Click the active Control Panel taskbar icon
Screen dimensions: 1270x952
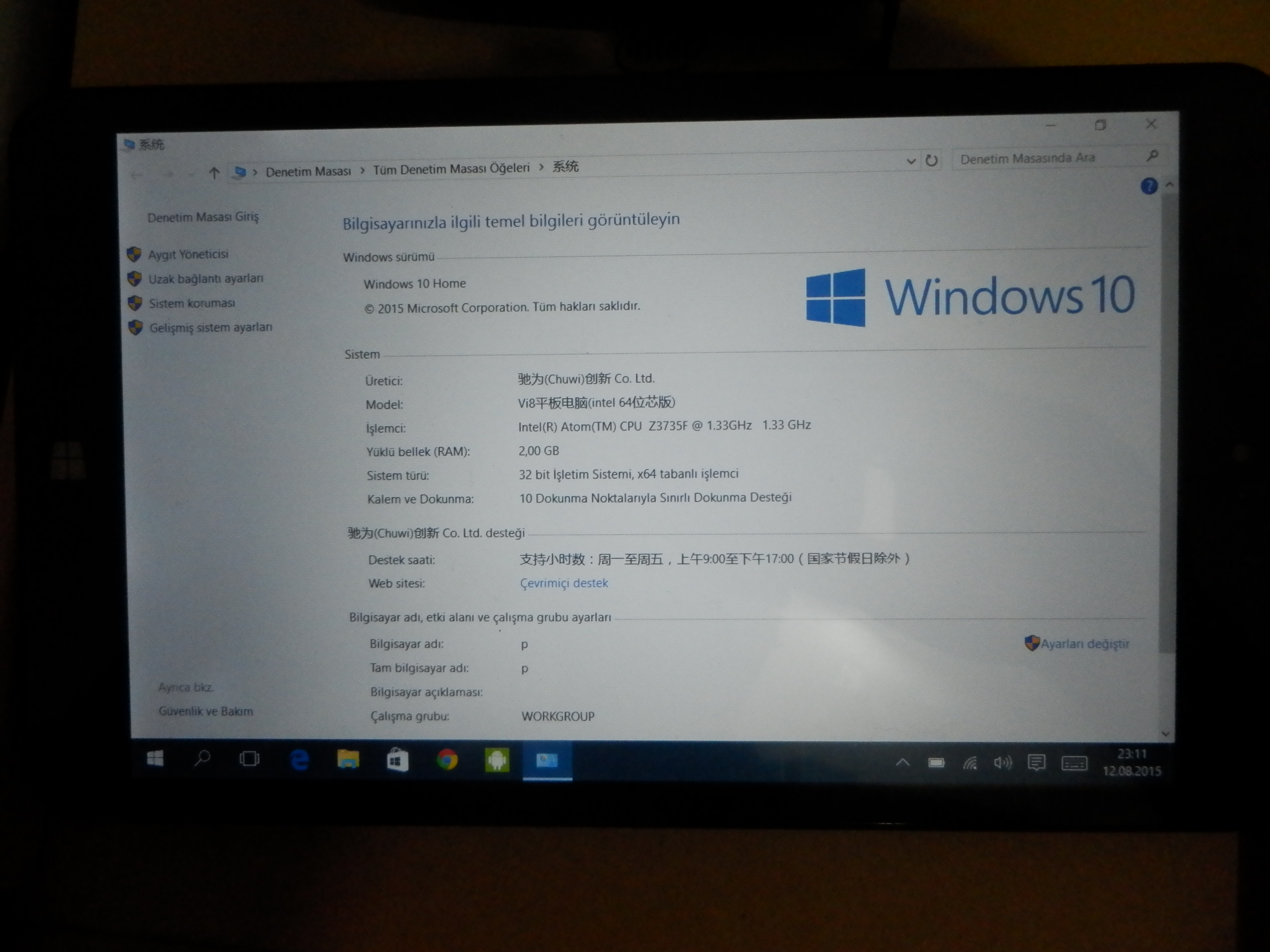point(547,761)
